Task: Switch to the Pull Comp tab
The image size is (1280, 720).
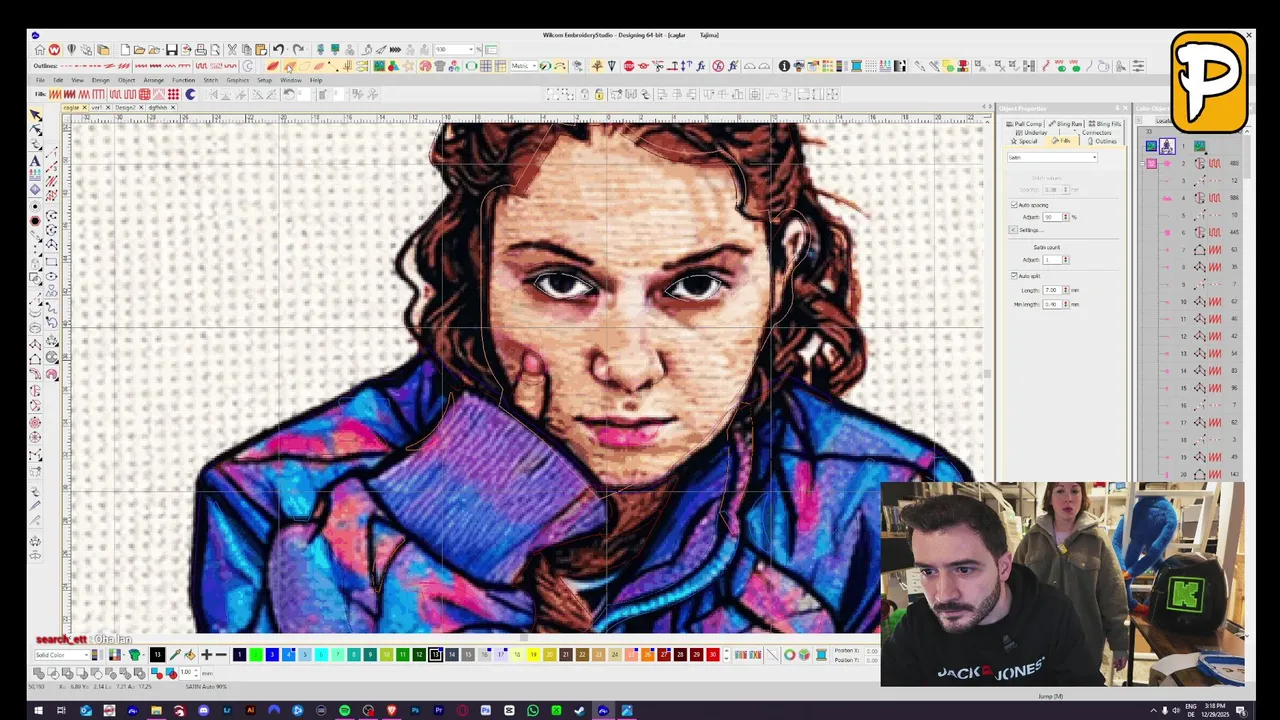Action: tap(1024, 124)
